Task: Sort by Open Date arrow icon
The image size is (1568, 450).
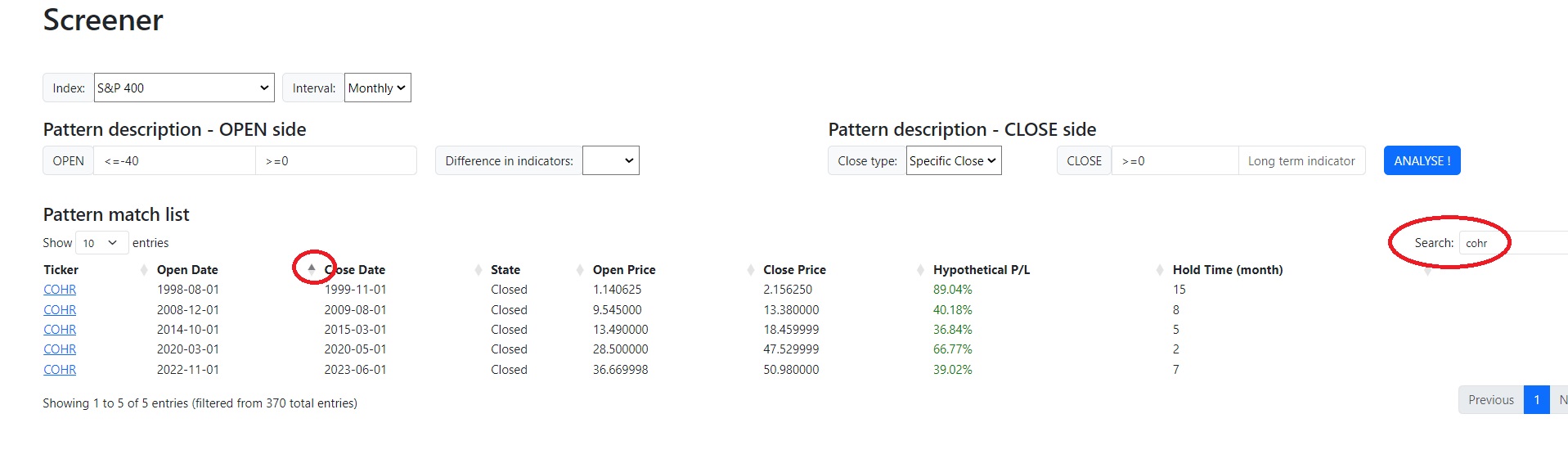Action: pyautogui.click(x=311, y=269)
